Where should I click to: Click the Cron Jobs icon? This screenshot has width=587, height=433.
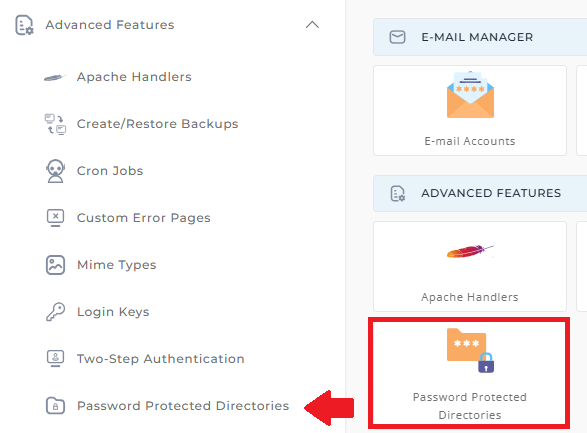(55, 171)
